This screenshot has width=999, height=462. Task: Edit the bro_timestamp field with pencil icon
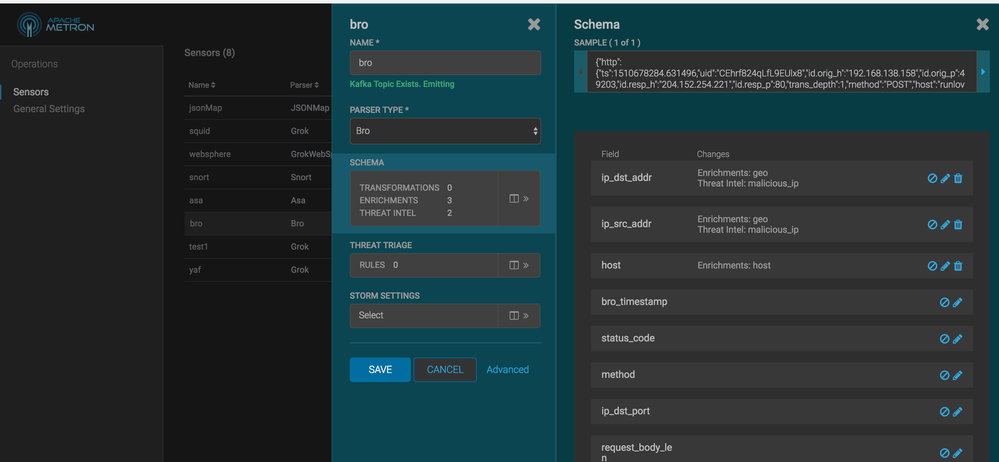coord(957,302)
